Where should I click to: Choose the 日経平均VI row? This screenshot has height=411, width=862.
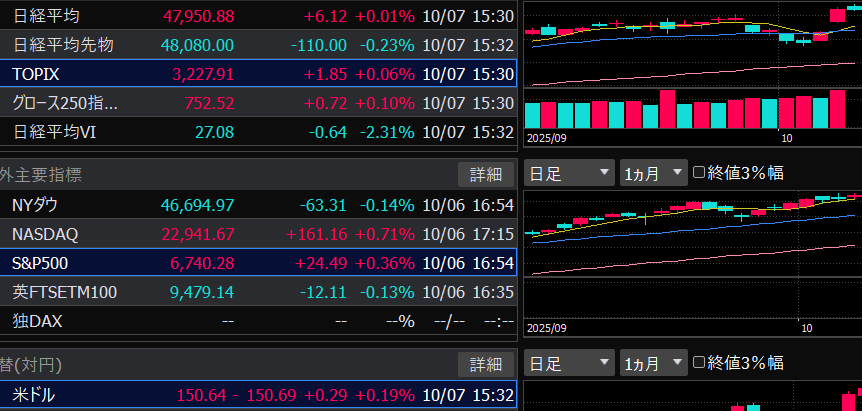click(258, 132)
